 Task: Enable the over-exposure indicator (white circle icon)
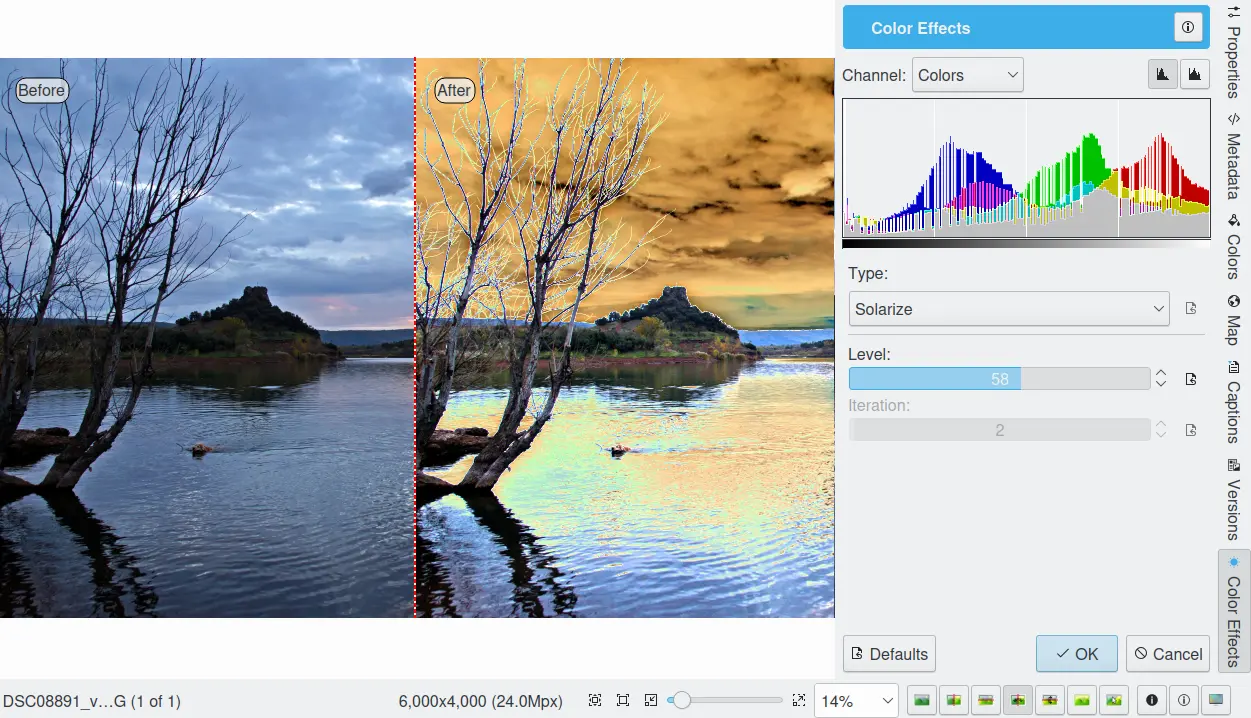(x=1183, y=701)
